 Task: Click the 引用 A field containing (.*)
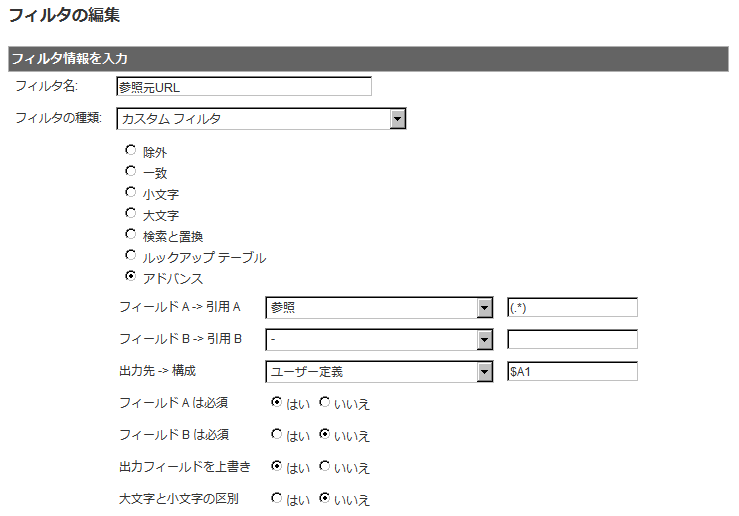point(572,308)
